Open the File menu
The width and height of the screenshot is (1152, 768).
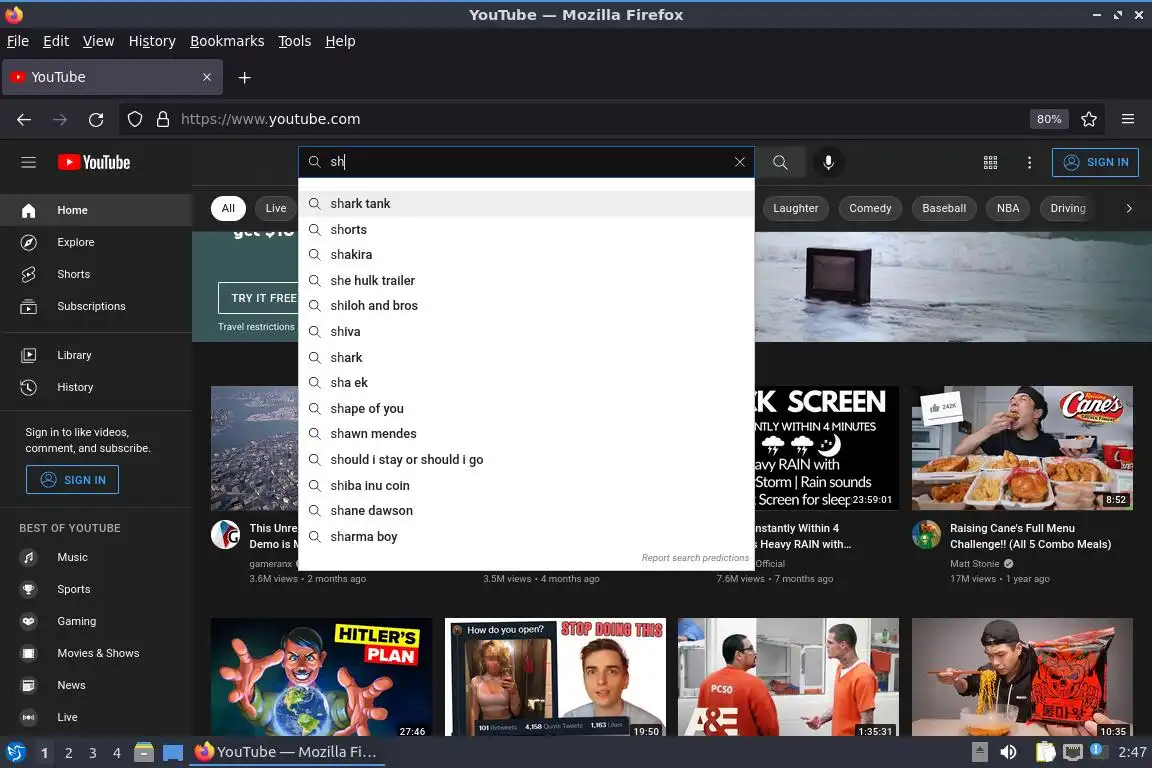[18, 41]
